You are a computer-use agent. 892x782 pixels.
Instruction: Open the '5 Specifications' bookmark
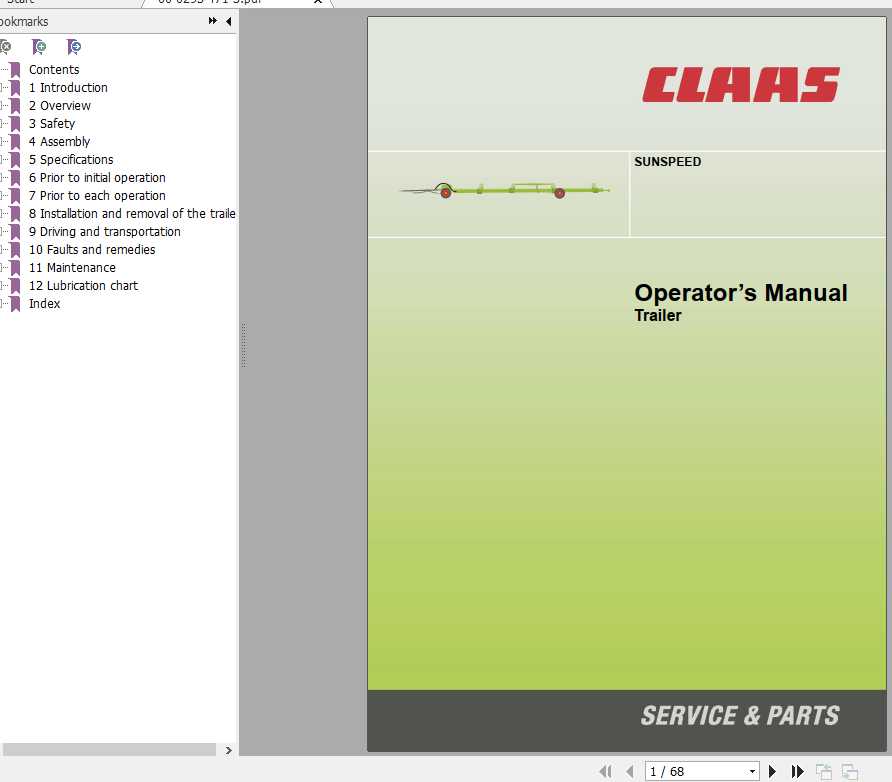(70, 159)
